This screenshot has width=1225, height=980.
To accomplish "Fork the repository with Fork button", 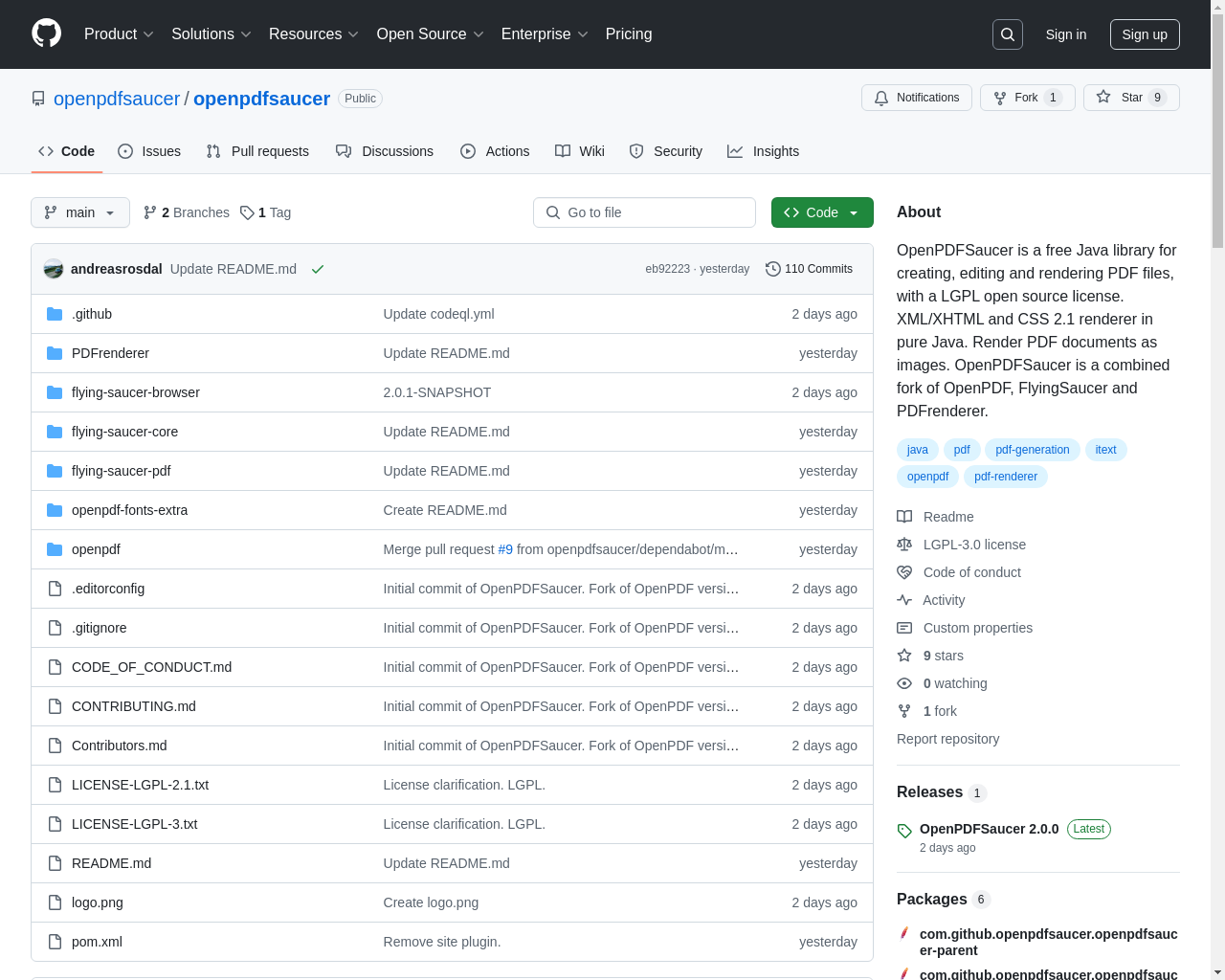I will [x=1028, y=98].
